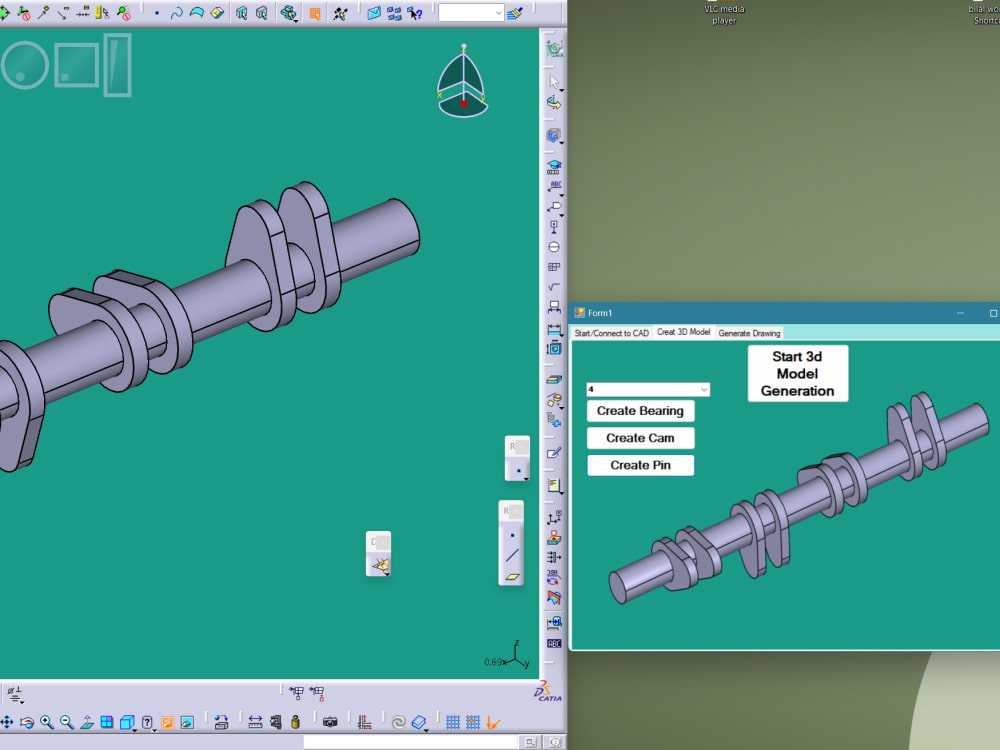This screenshot has width=1000, height=750.
Task: Click the Create Bearing button
Action: 640,411
